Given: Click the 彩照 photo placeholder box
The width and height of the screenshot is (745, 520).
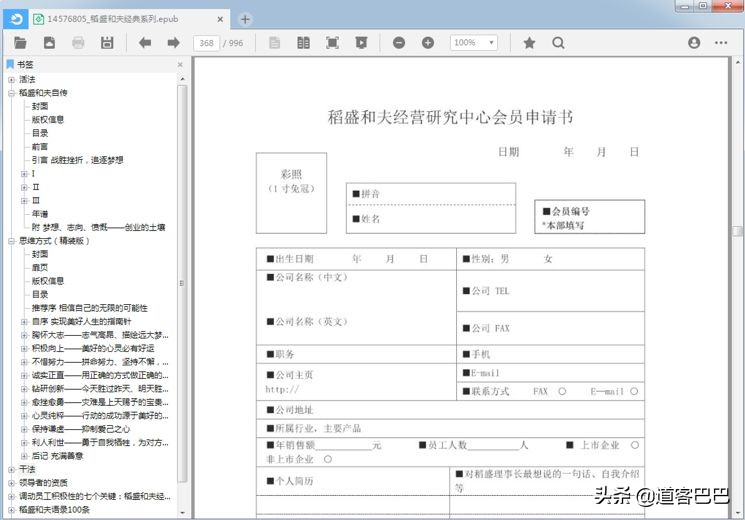Looking at the screenshot, I should point(291,193).
